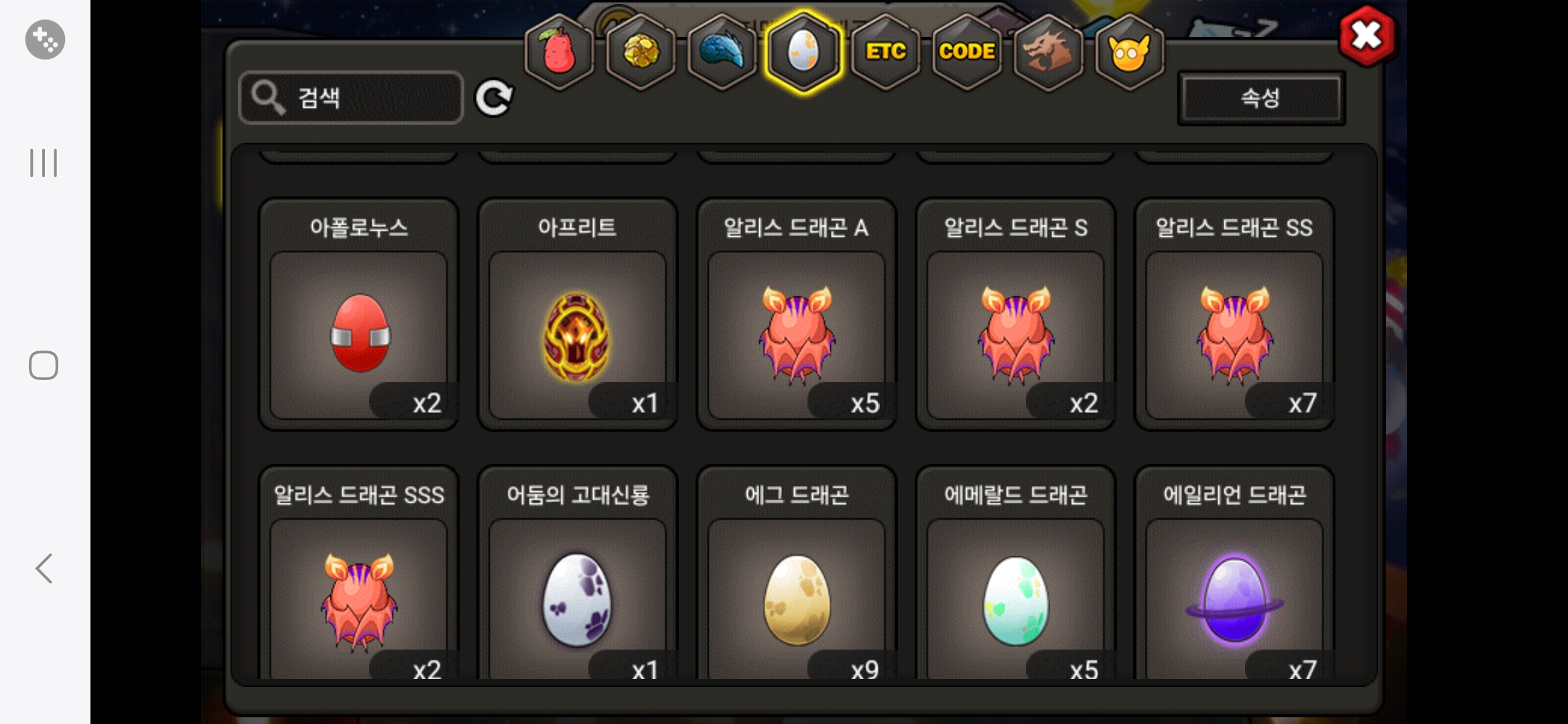This screenshot has height=724, width=1568.
Task: Choose the 아프리트 golden egg item
Action: click(x=578, y=314)
